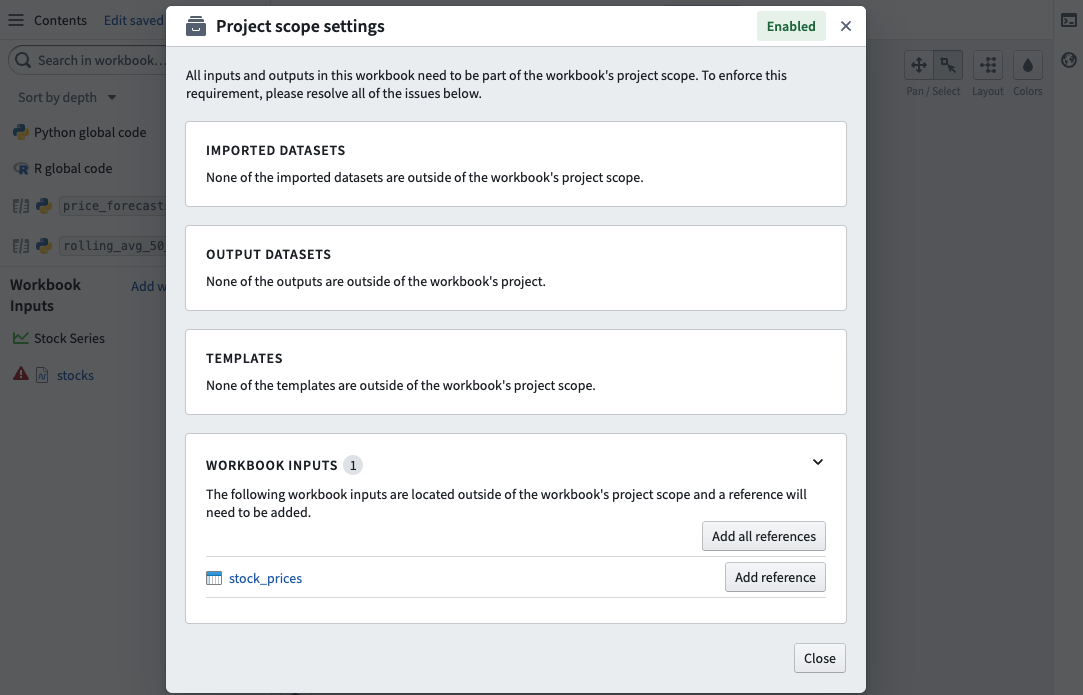Select the Stock Series input entry
This screenshot has height=695, width=1083.
tap(69, 338)
